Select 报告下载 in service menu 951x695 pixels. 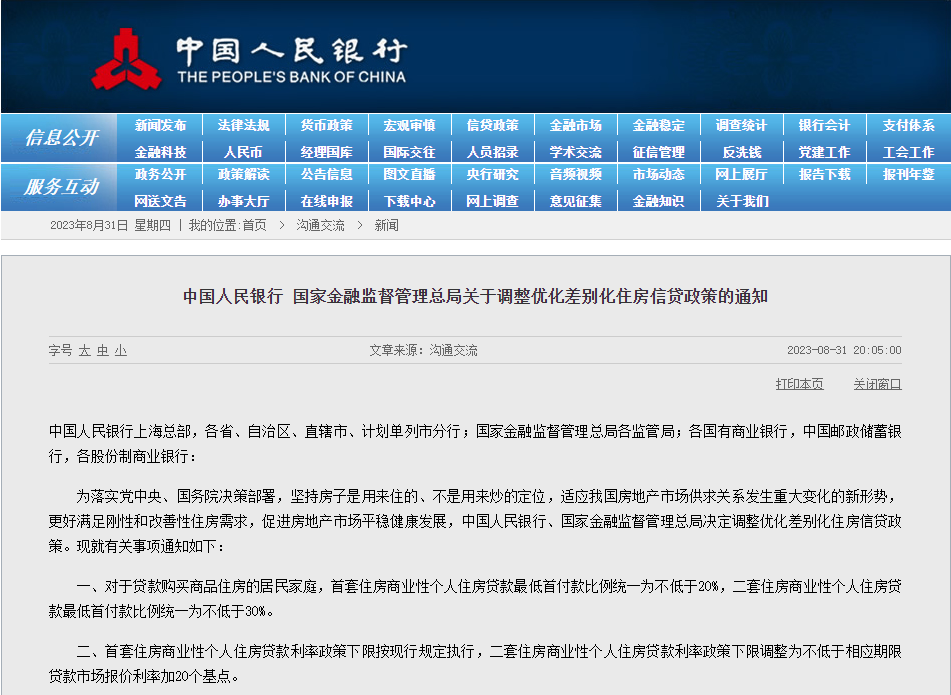(x=824, y=175)
